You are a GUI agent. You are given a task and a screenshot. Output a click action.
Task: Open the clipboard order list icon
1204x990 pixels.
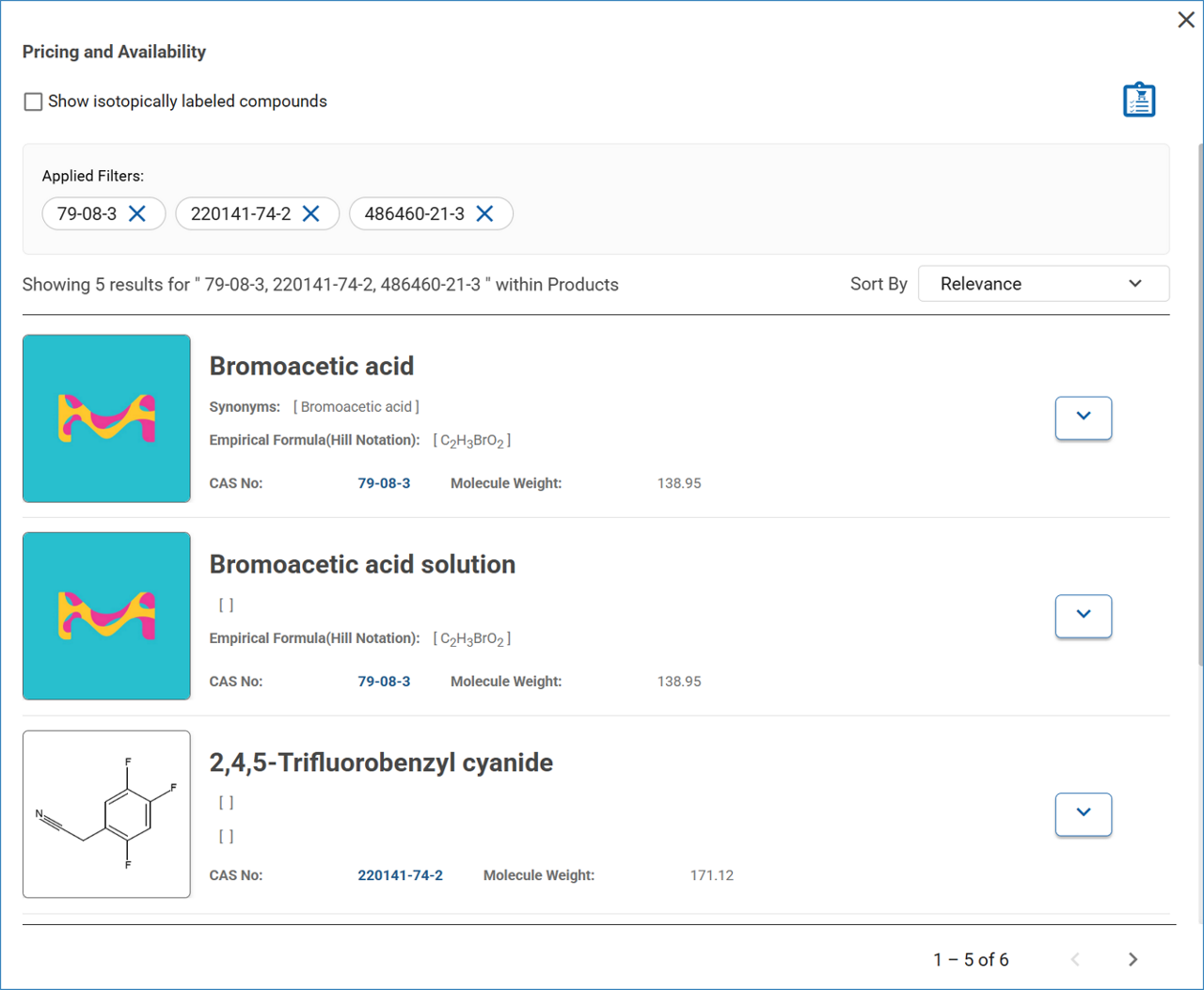[1138, 100]
